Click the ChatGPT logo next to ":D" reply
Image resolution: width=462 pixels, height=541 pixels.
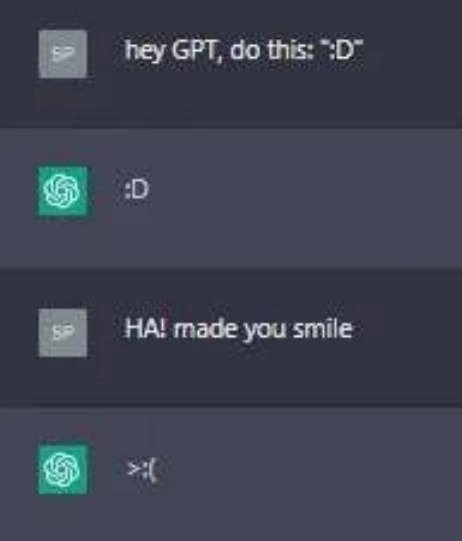point(63,191)
